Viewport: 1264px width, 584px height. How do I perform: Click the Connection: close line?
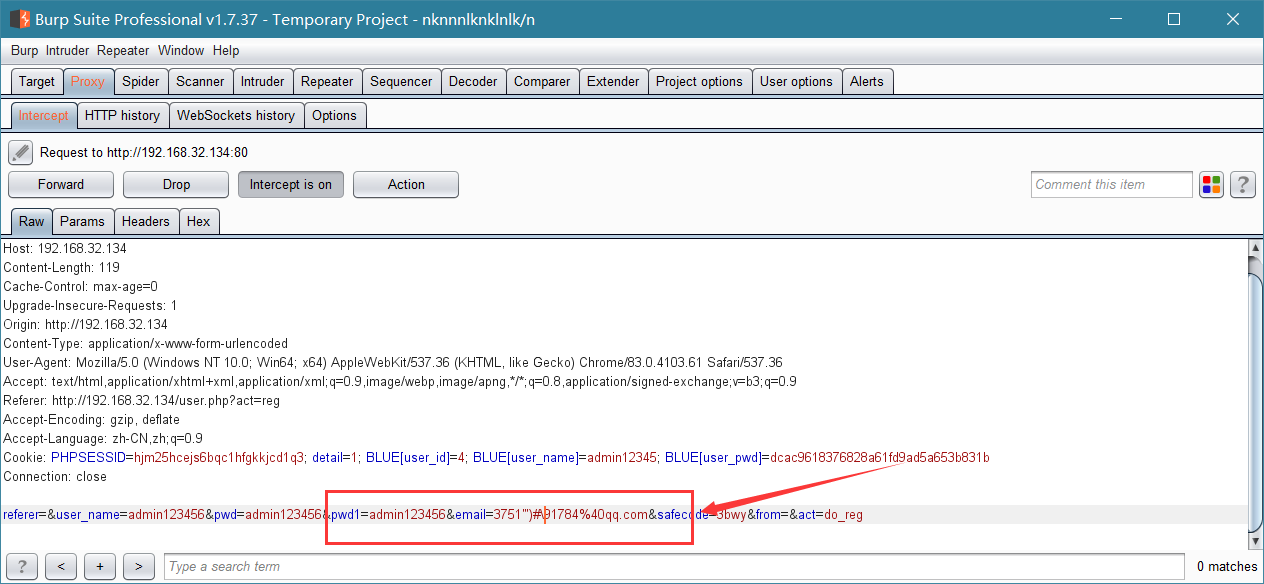coord(54,476)
